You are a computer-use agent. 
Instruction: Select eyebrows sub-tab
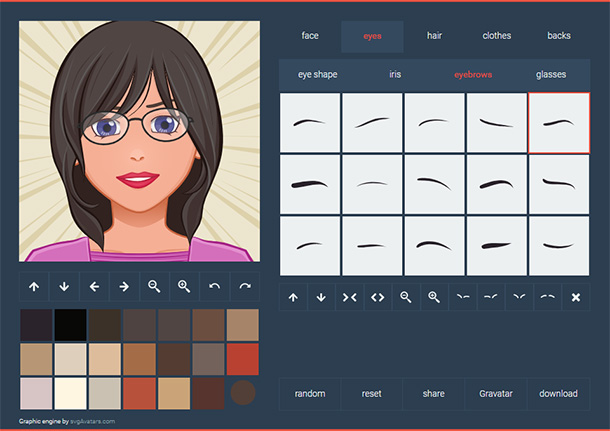coord(473,74)
